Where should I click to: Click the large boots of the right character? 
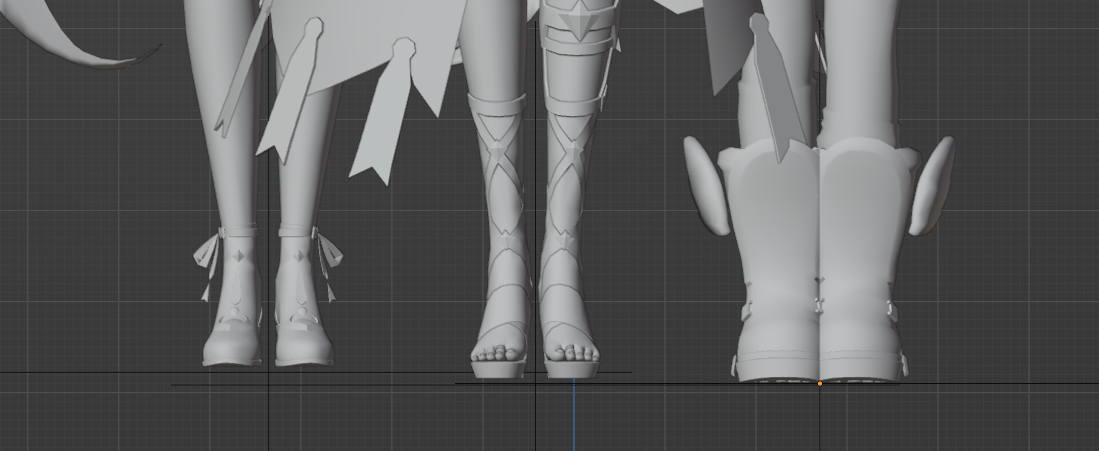(x=819, y=261)
